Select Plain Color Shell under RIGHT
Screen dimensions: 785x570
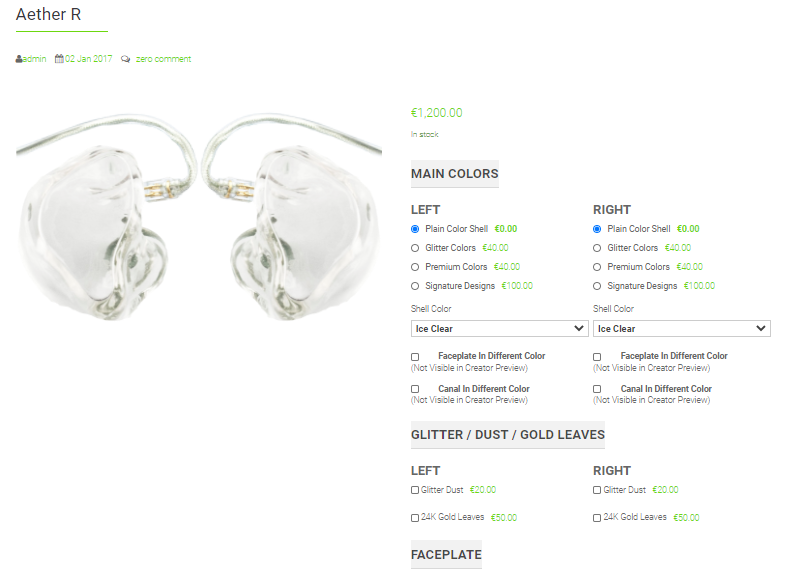pyautogui.click(x=597, y=229)
